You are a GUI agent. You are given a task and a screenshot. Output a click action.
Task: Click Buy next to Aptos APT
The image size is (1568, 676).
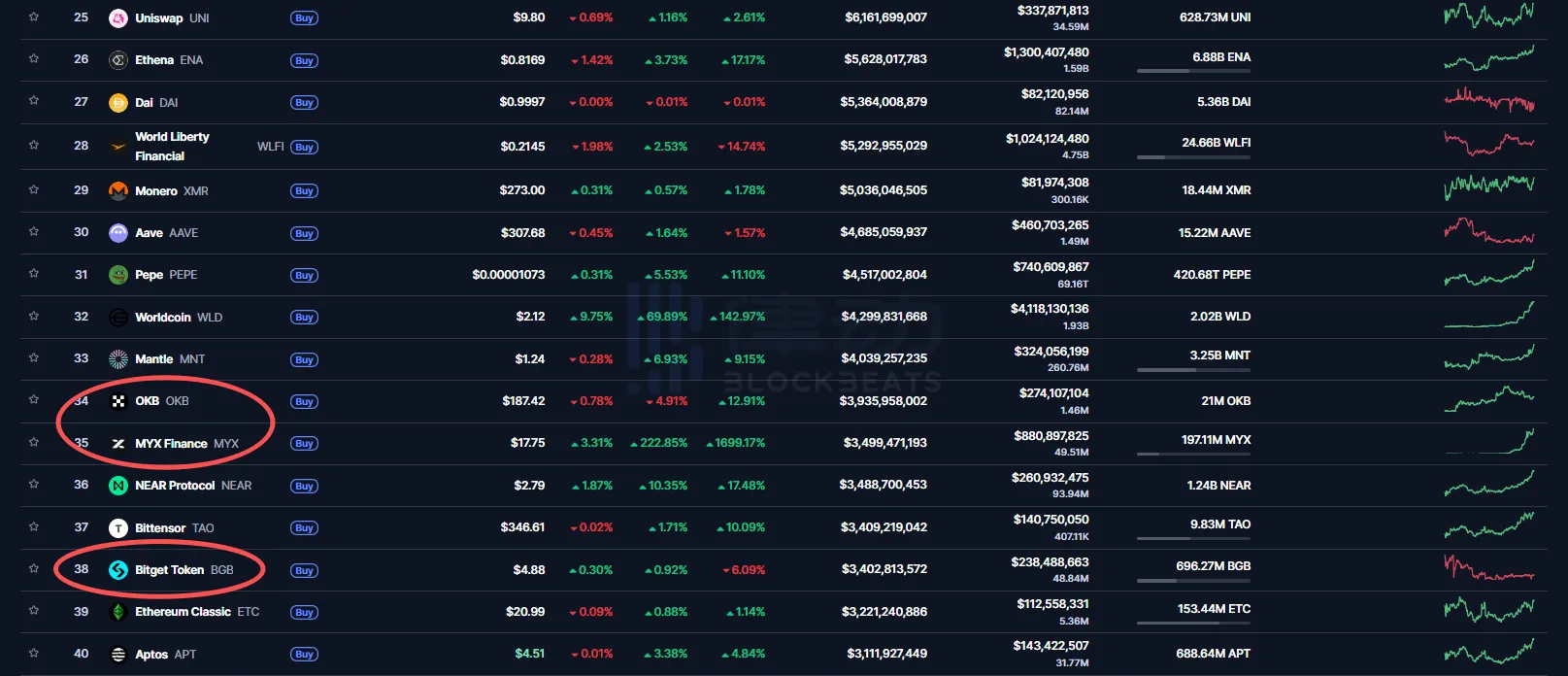(304, 653)
